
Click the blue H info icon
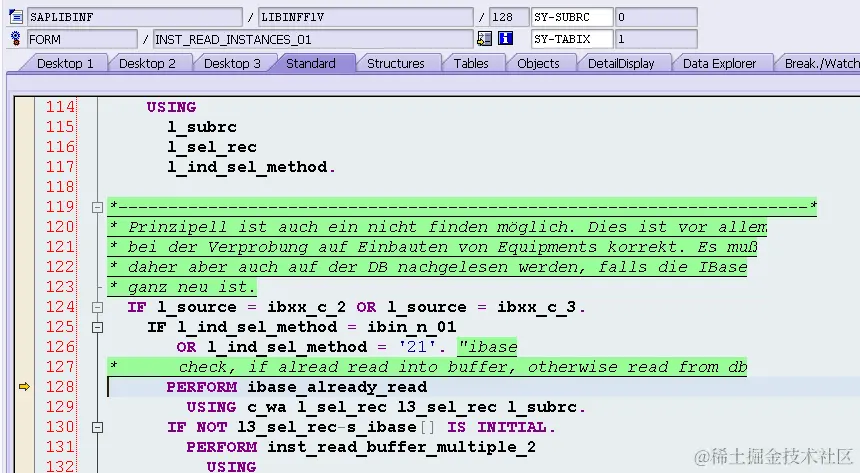(x=505, y=38)
